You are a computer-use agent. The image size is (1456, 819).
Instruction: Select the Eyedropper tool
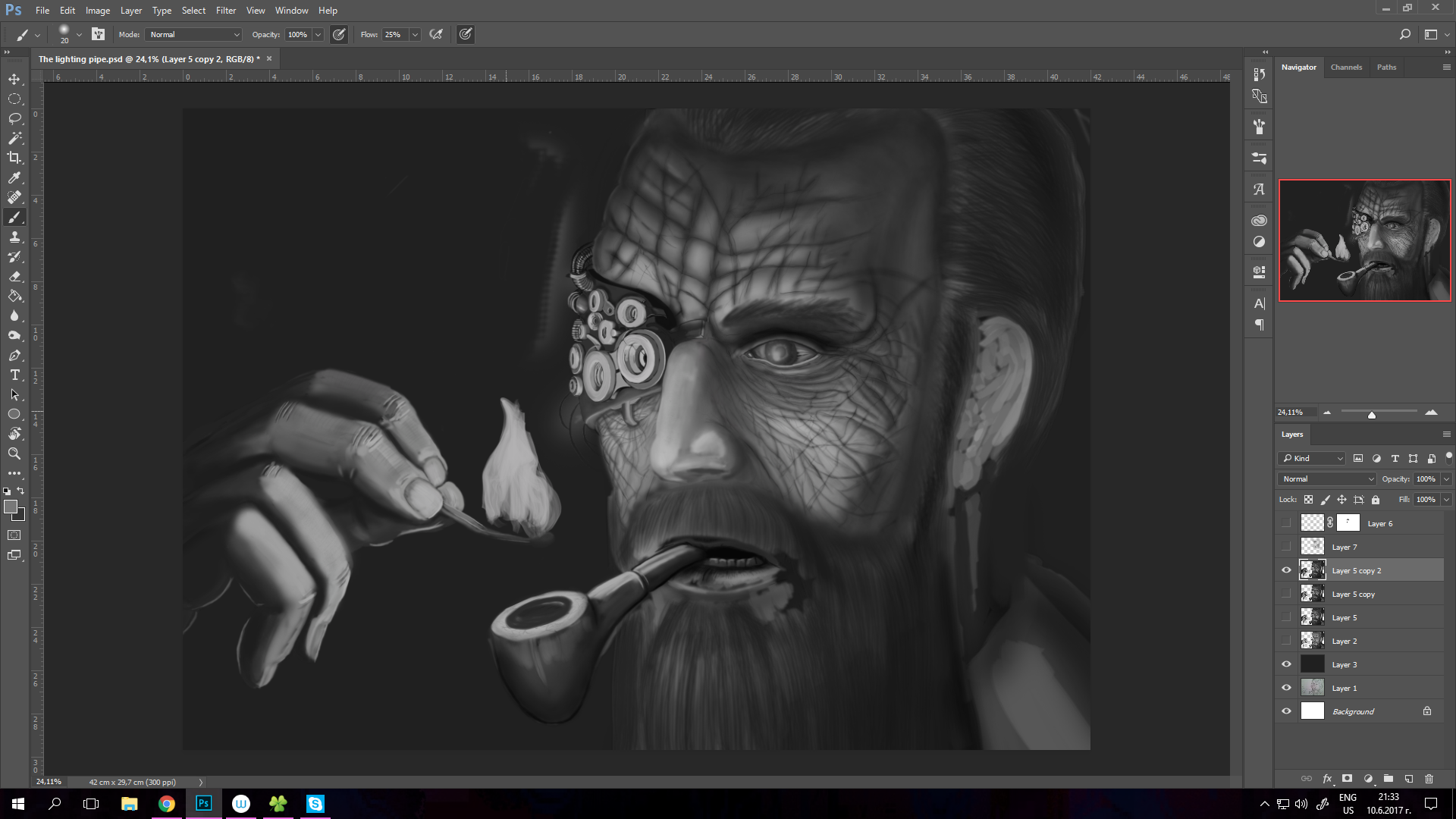14,177
